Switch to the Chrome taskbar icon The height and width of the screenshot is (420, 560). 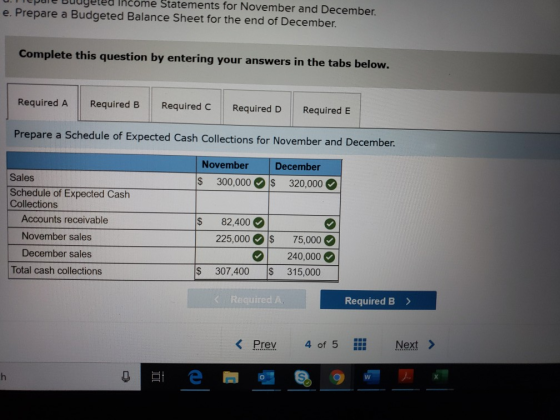point(336,377)
